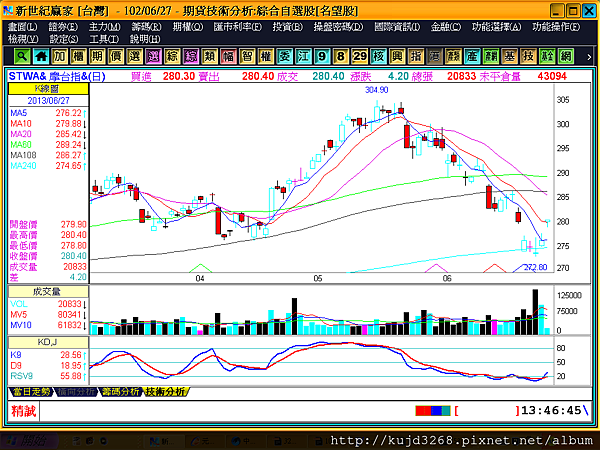
Task: Open the 功能操作(F) menu
Action: pyautogui.click(x=556, y=27)
